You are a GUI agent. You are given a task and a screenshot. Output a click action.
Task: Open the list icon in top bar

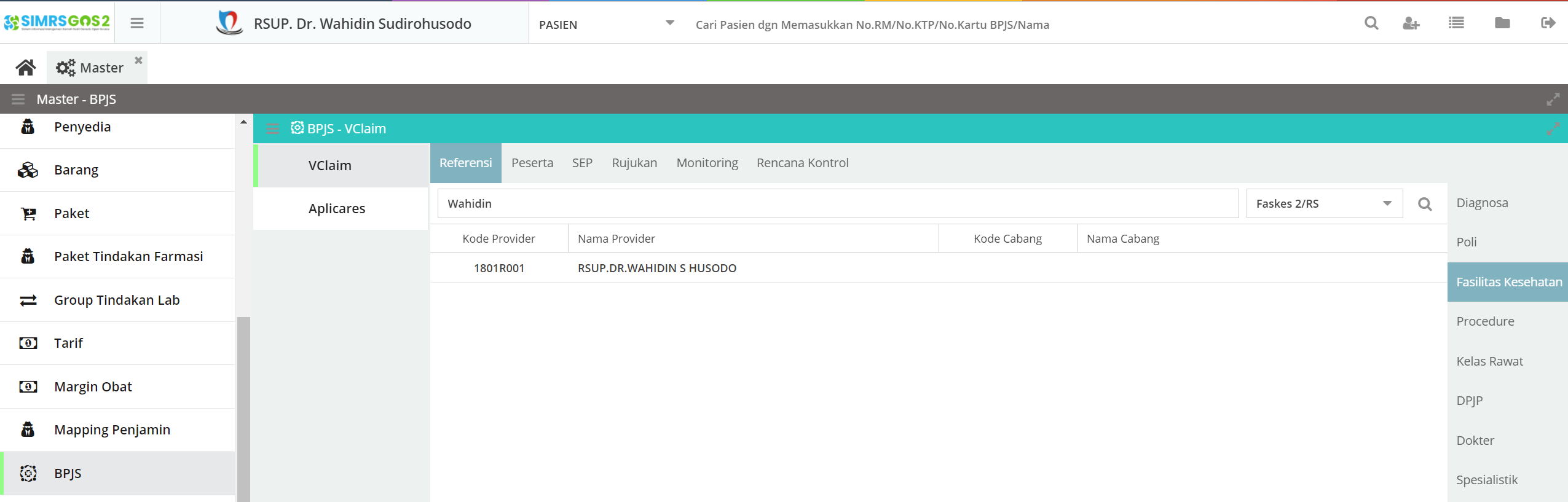[1456, 23]
